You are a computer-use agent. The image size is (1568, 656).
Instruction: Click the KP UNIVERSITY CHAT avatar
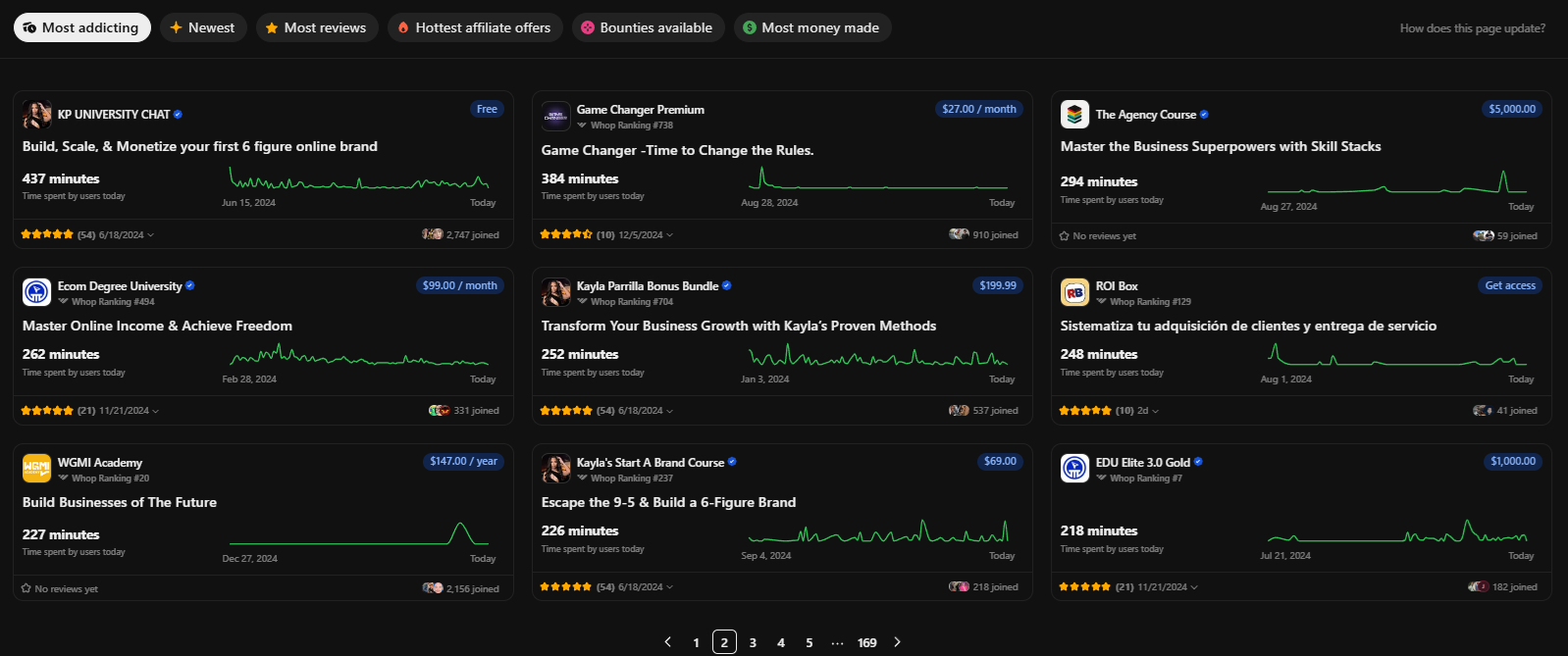[x=36, y=115]
